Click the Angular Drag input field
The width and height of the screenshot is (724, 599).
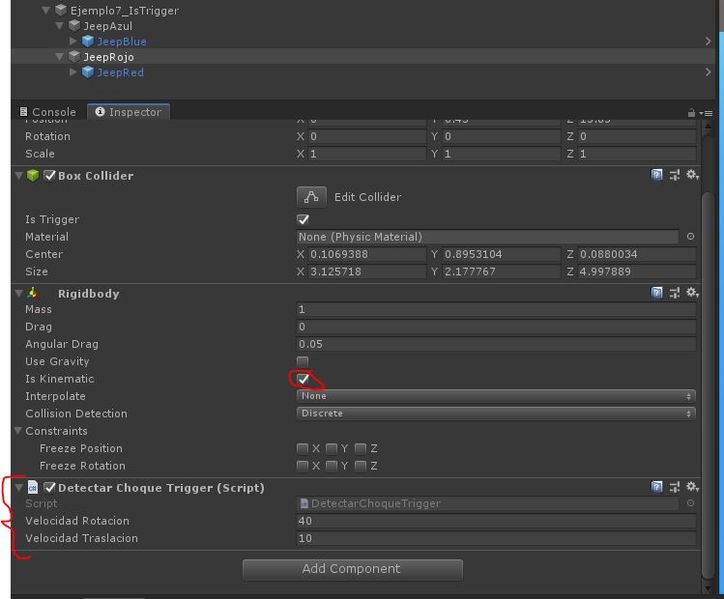[x=496, y=344]
